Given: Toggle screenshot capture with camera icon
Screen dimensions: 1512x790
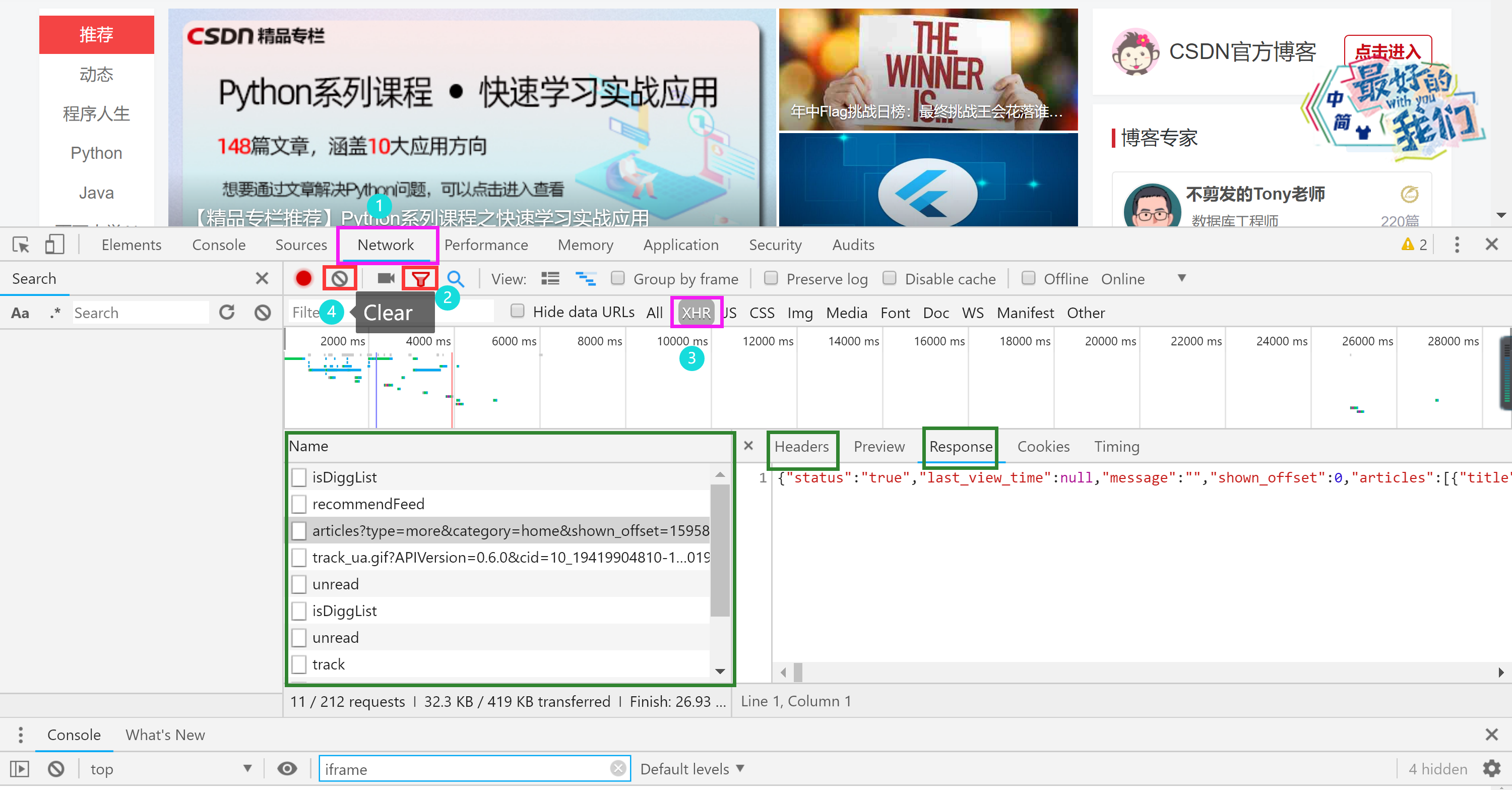Looking at the screenshot, I should [x=386, y=278].
